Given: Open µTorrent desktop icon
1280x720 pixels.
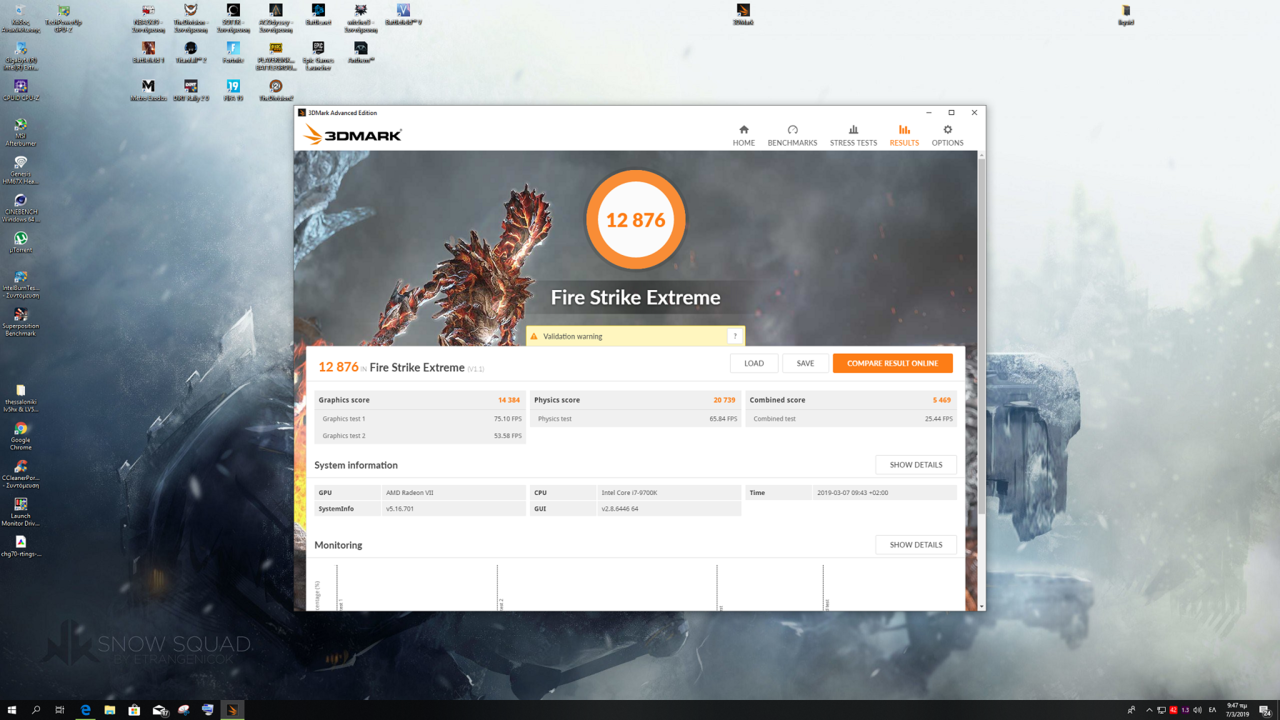Looking at the screenshot, I should click(x=20, y=243).
